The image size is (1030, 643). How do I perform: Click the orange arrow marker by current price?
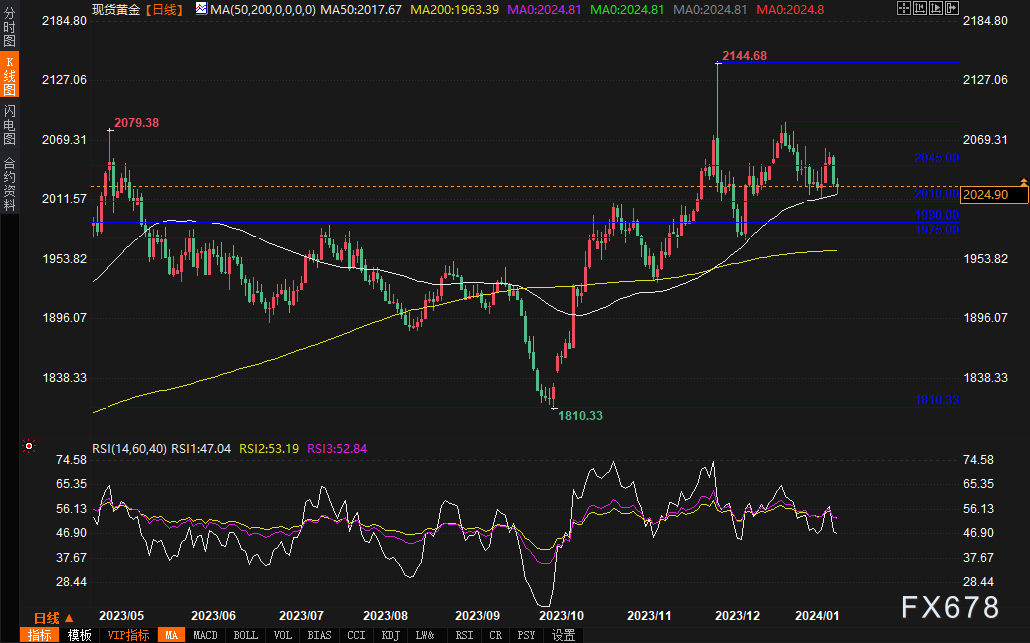[x=1023, y=181]
